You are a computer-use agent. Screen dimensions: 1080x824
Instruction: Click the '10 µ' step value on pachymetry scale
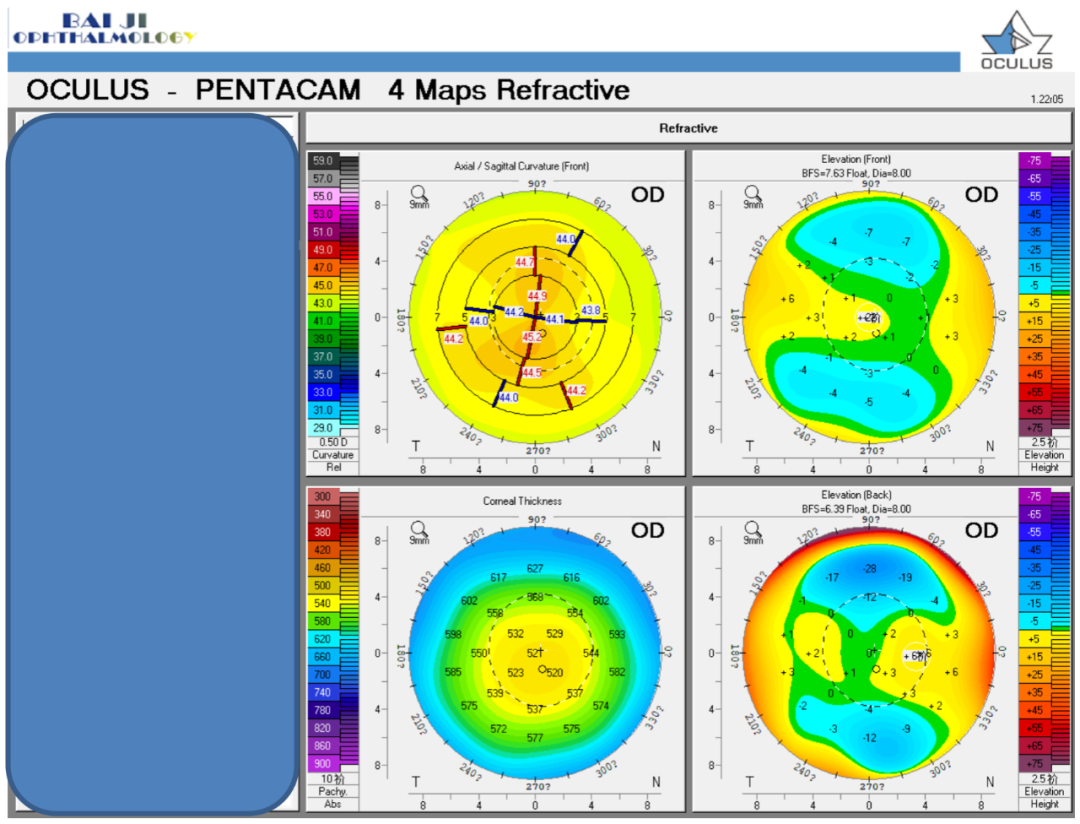click(332, 778)
